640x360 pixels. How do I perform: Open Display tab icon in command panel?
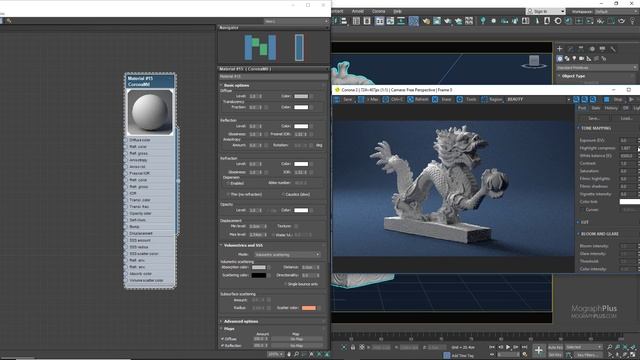[x=602, y=49]
